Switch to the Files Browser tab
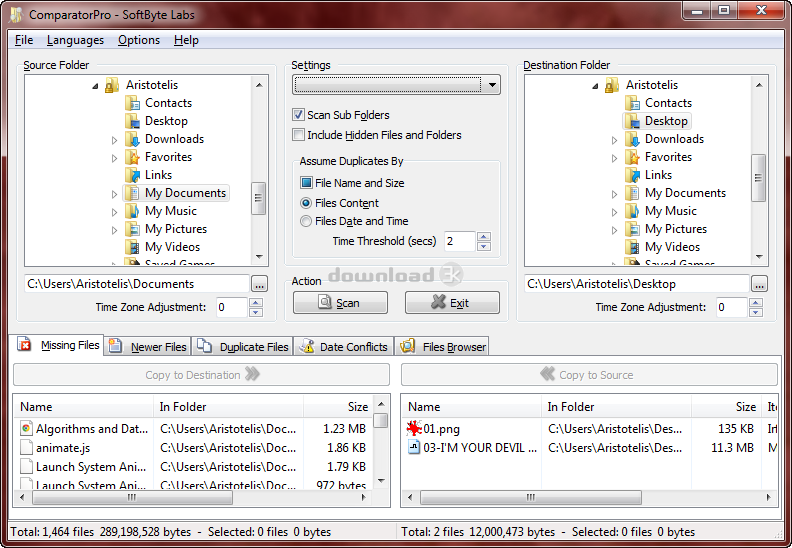This screenshot has width=792, height=548. coord(442,346)
